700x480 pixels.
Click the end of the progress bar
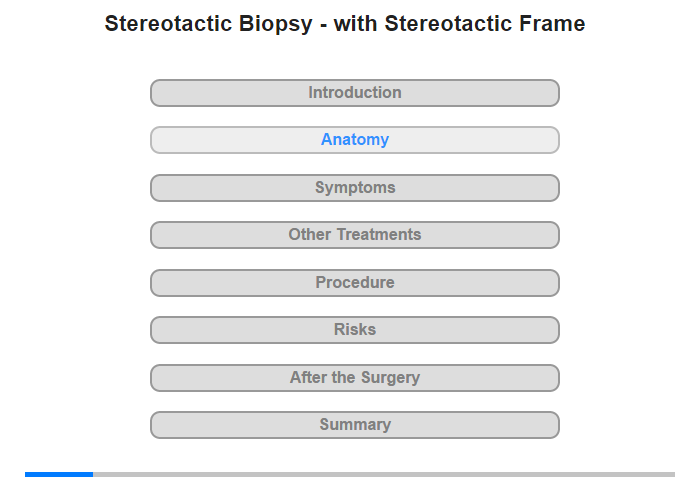tap(673, 474)
